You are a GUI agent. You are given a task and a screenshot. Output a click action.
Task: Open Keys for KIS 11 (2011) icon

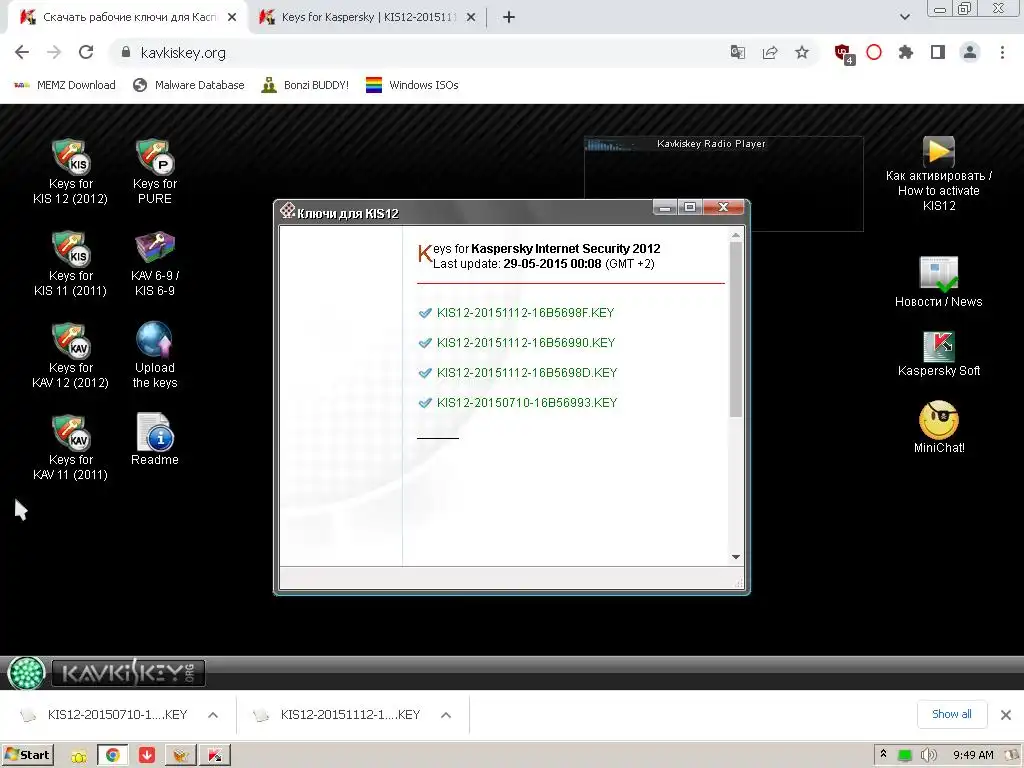[71, 263]
